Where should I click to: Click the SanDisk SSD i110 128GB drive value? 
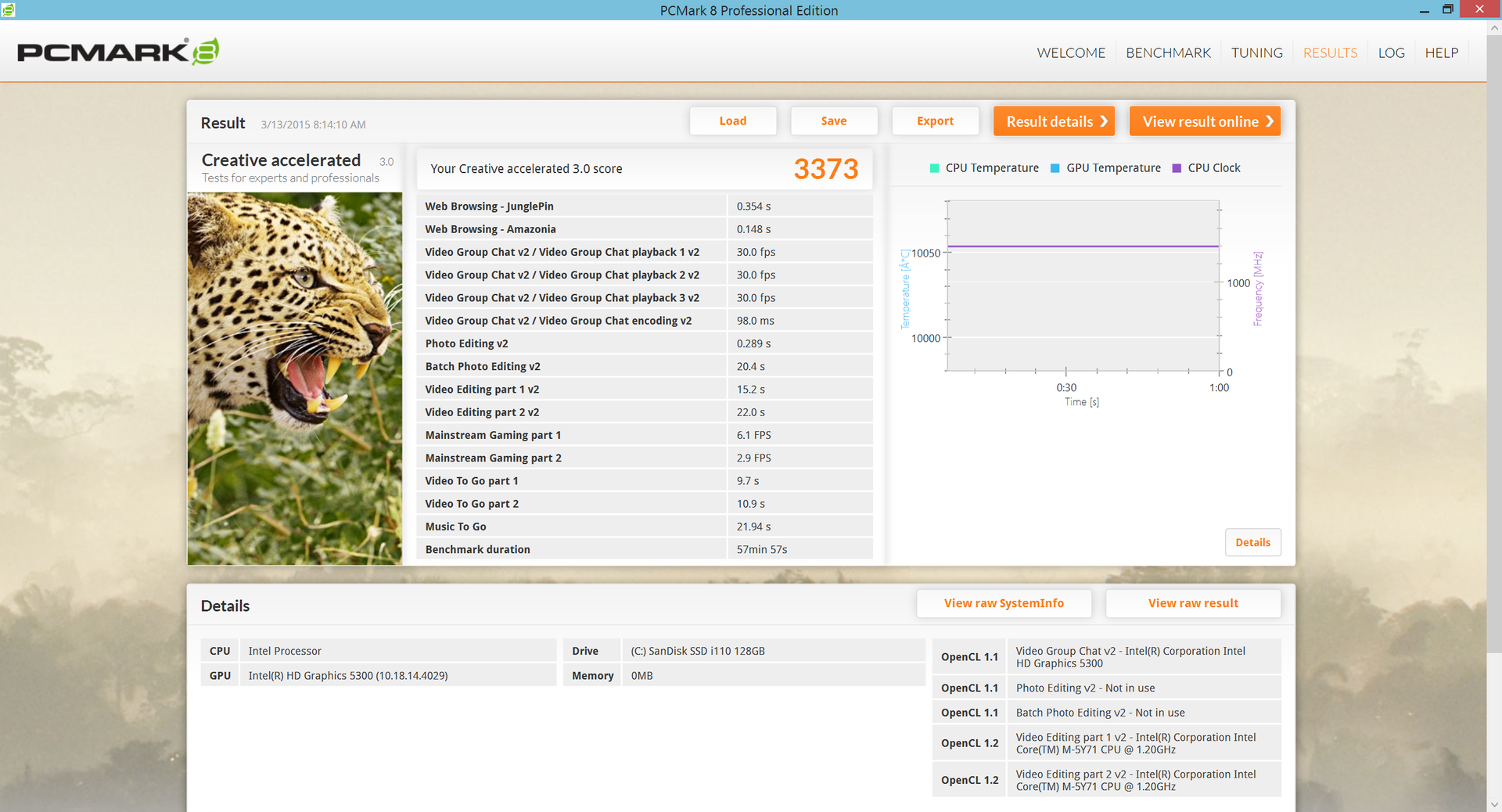tap(698, 651)
